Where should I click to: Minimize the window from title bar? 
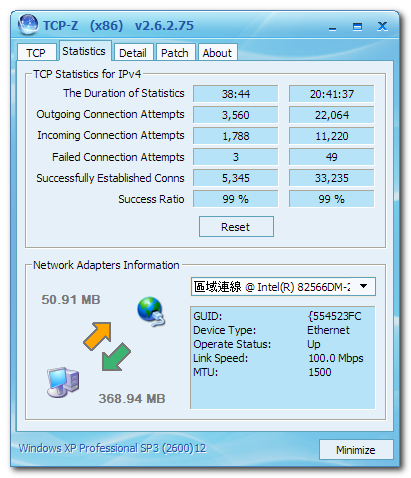[332, 27]
